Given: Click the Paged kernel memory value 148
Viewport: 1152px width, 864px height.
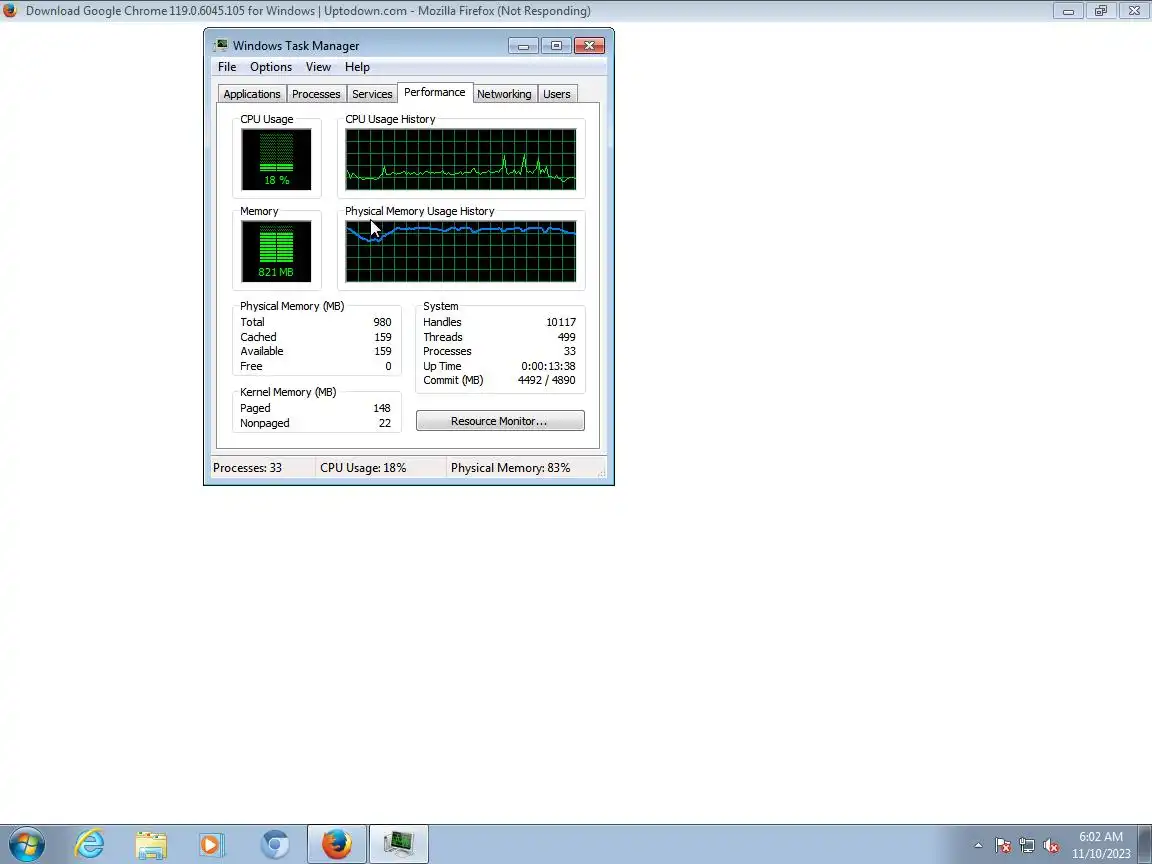Looking at the screenshot, I should tap(381, 408).
